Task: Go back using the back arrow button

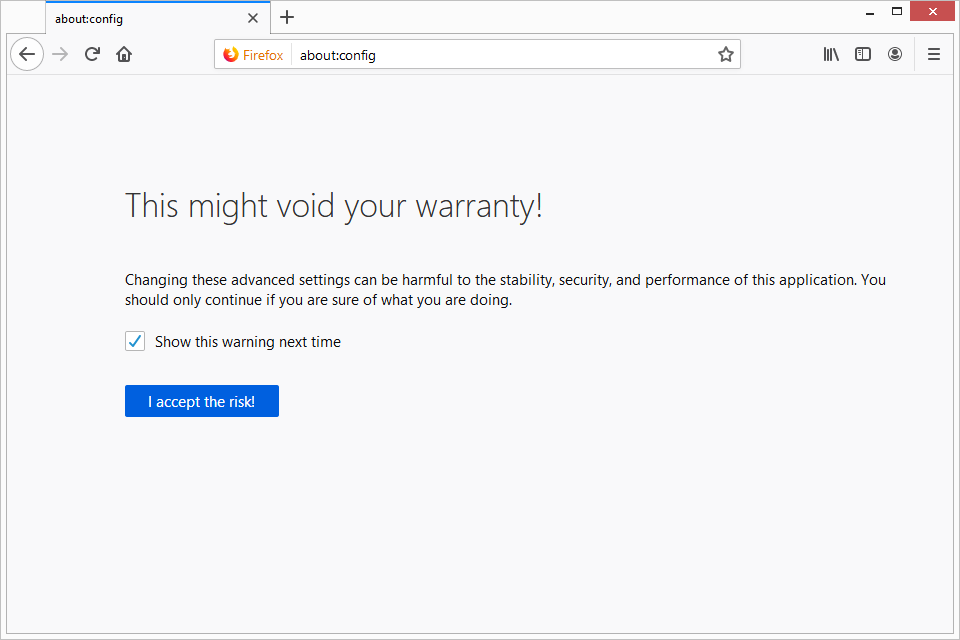Action: click(x=27, y=55)
